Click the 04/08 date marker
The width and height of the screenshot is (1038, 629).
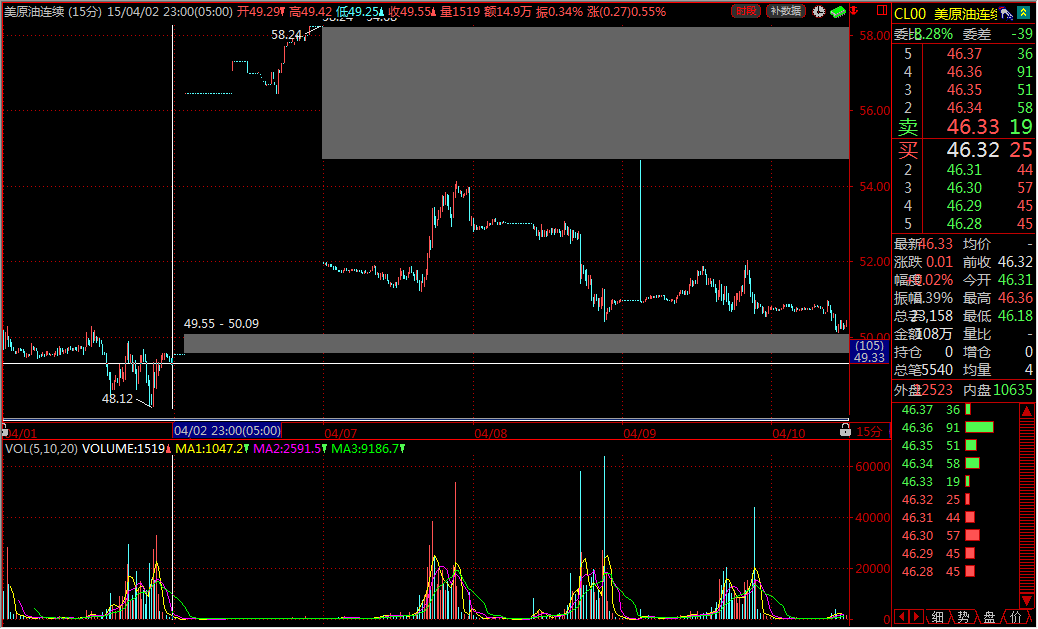(x=491, y=434)
